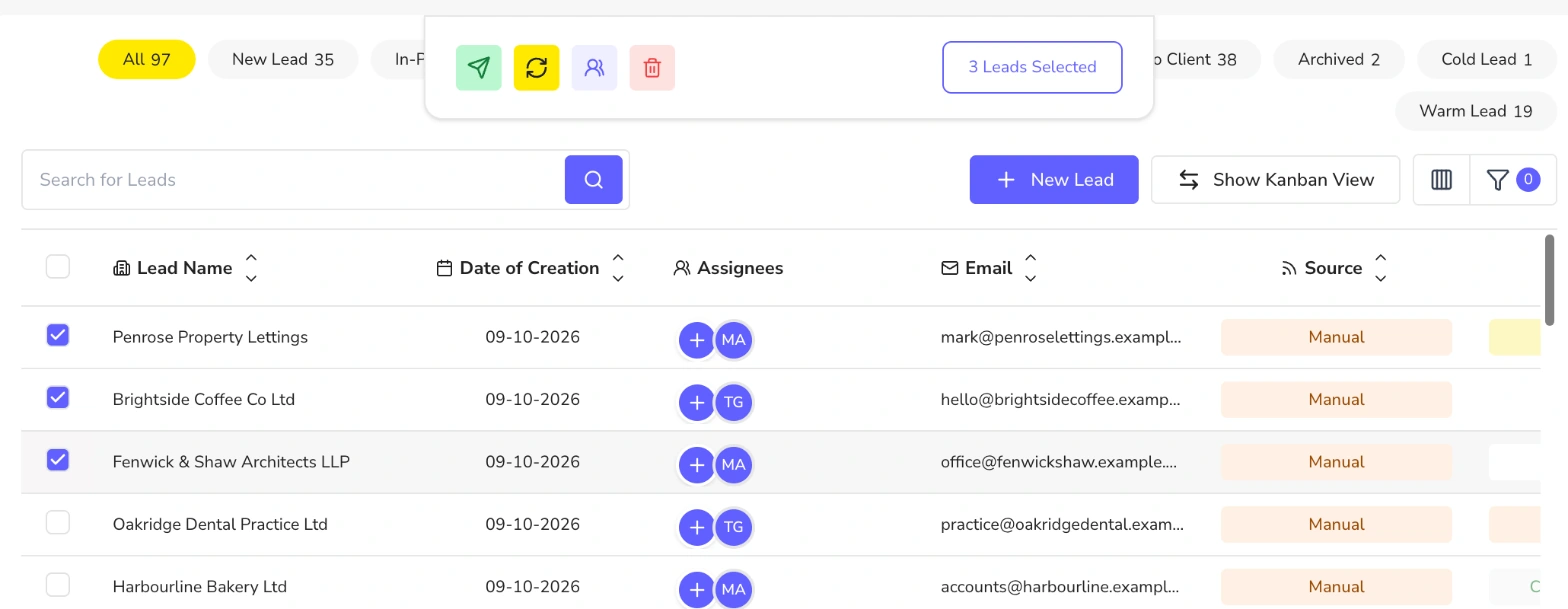This screenshot has width=1568, height=609.
Task: Open Penrose Property Lettings lead name
Action: pos(210,337)
